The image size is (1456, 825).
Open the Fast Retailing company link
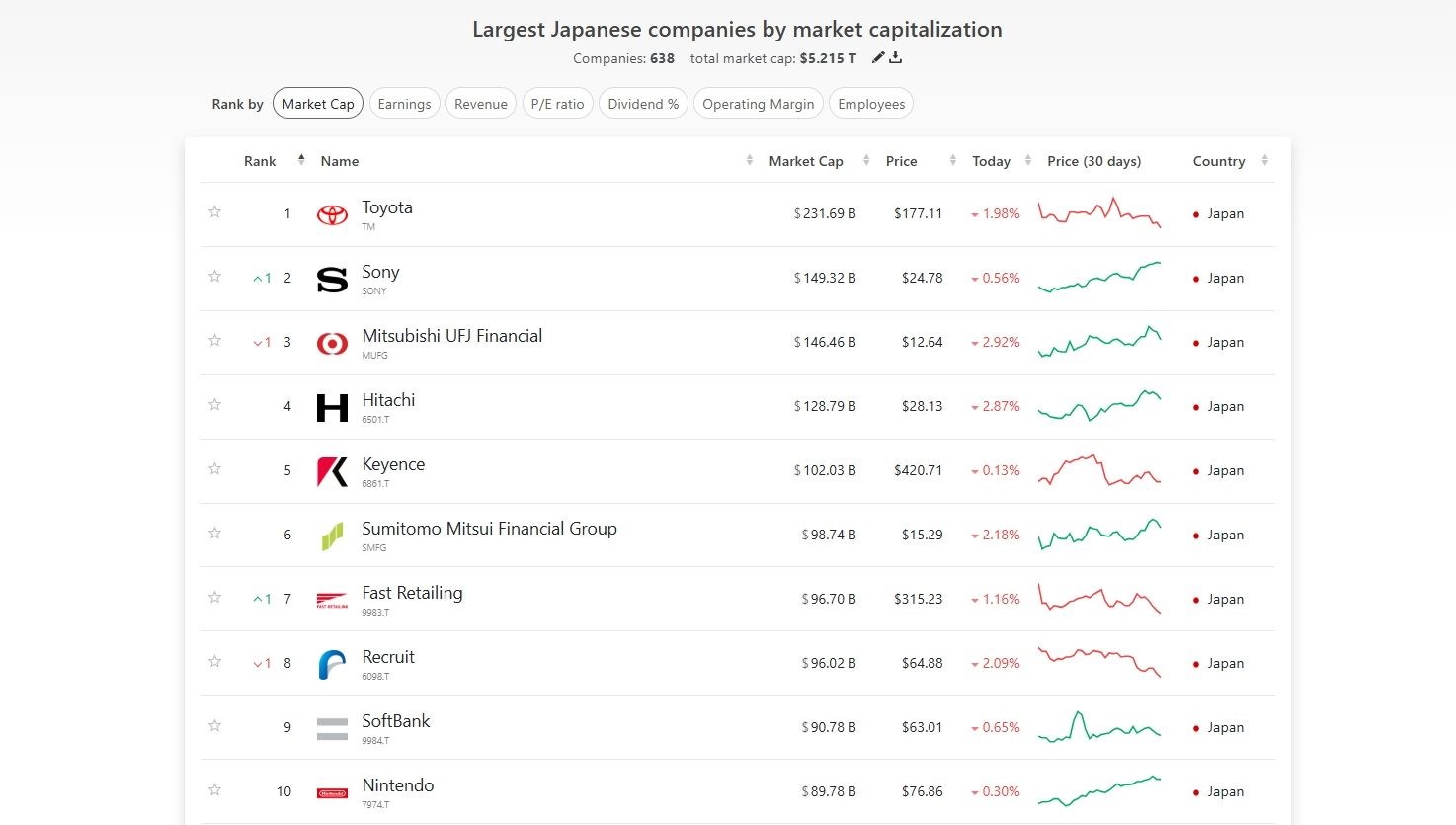tap(412, 593)
